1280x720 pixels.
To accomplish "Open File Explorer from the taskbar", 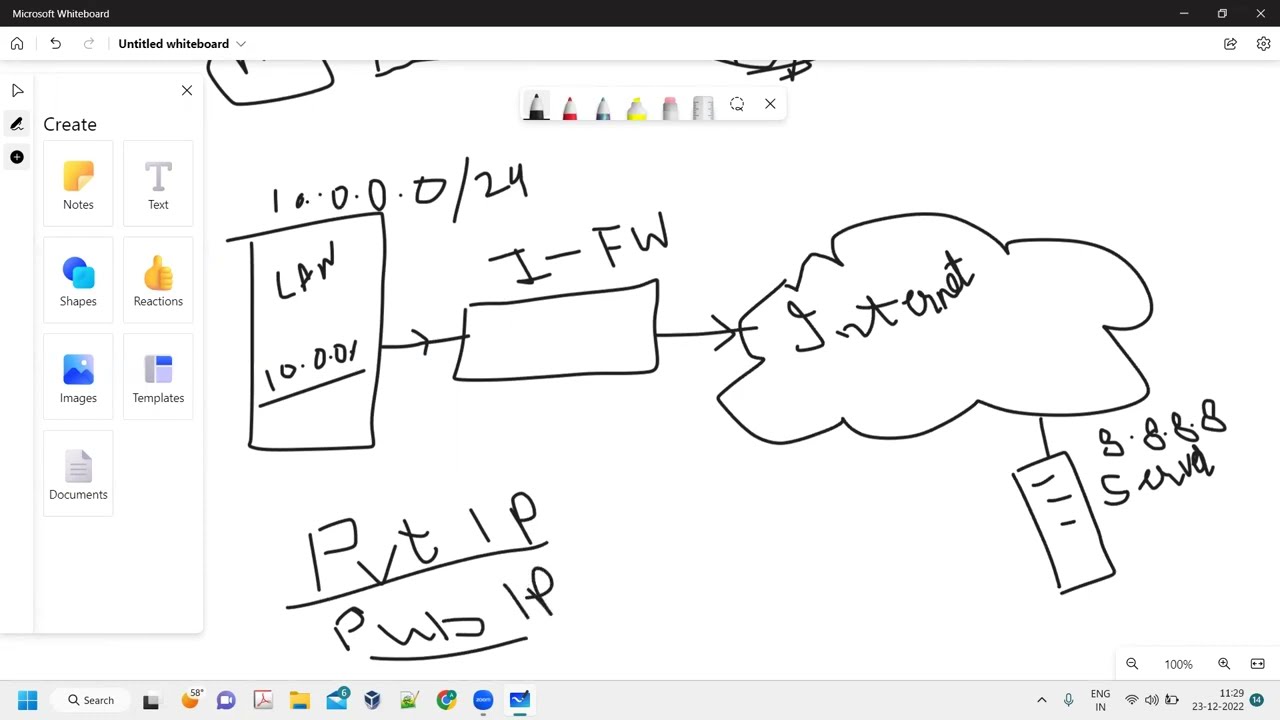I will (299, 700).
